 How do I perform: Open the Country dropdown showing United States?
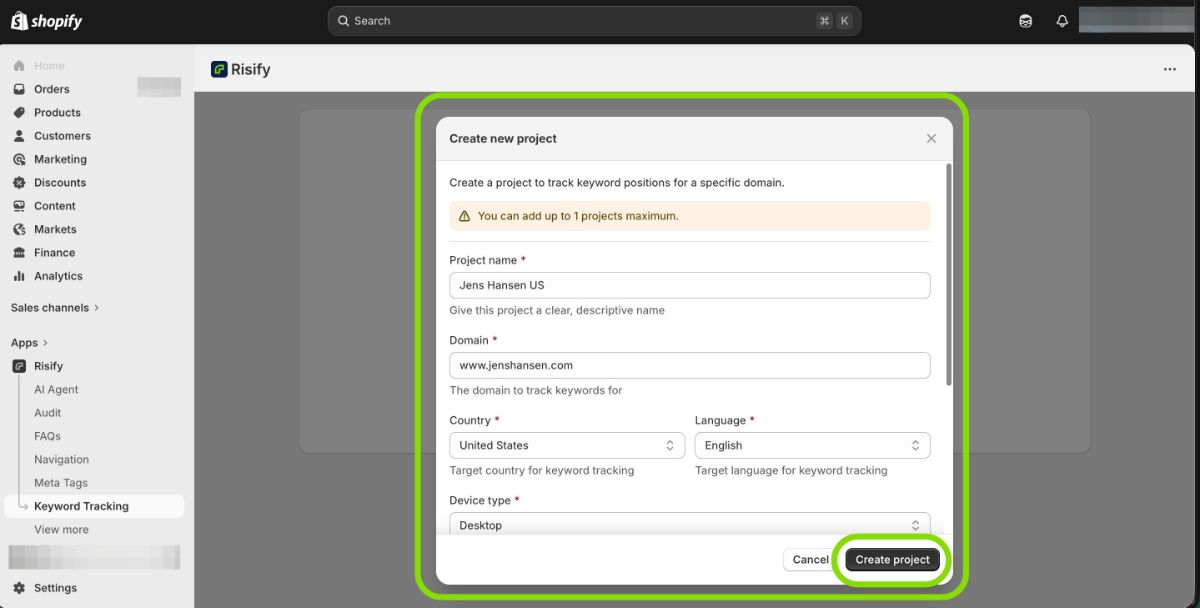click(567, 445)
